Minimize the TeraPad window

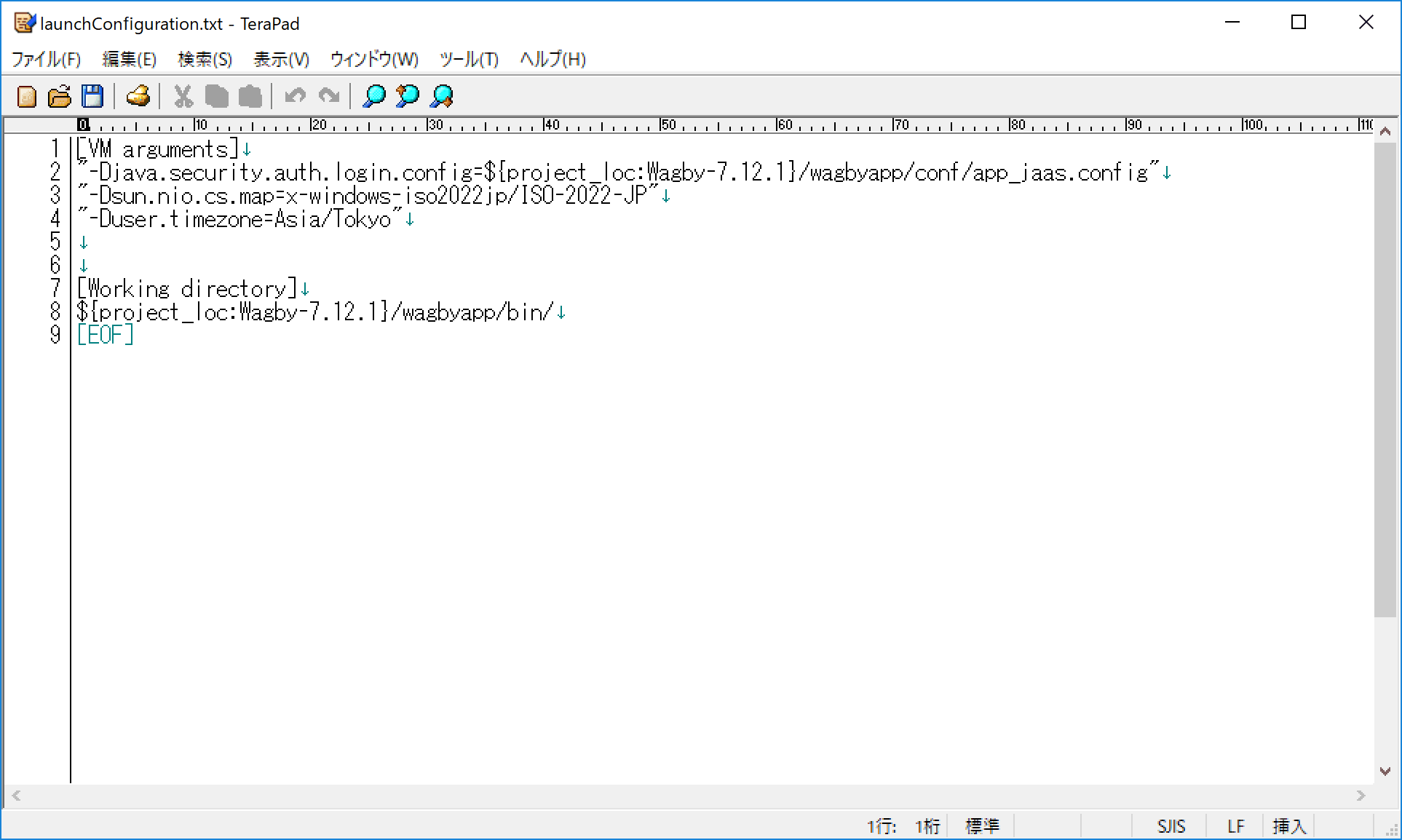[x=1232, y=23]
